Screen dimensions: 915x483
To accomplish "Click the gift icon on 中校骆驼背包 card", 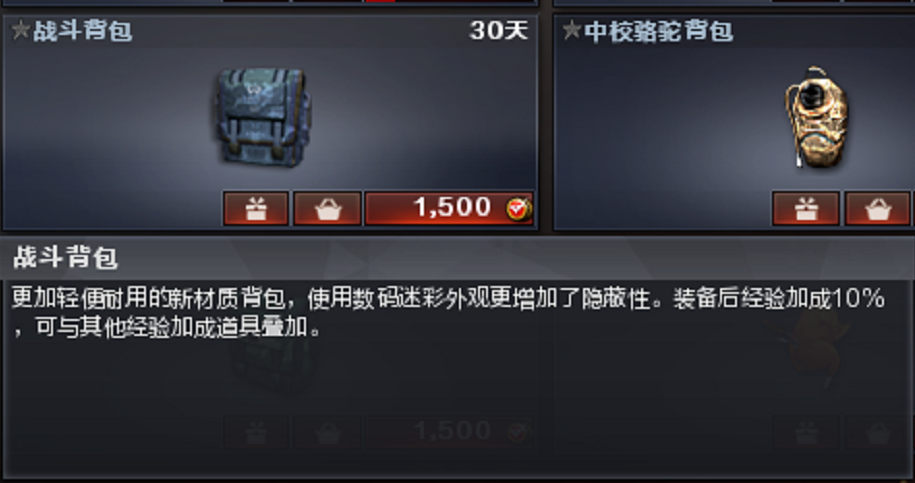I will [806, 208].
